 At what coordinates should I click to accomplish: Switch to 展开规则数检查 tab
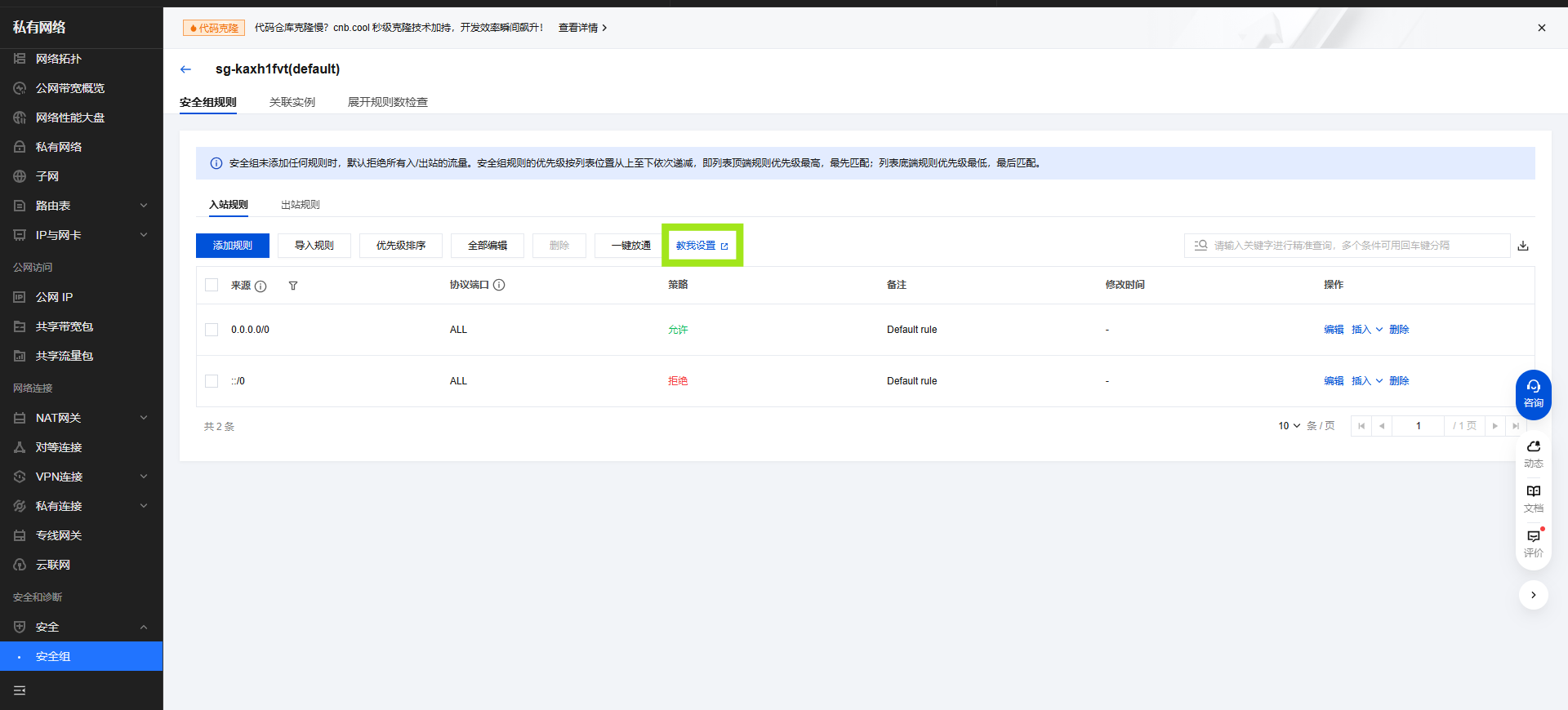[x=388, y=102]
